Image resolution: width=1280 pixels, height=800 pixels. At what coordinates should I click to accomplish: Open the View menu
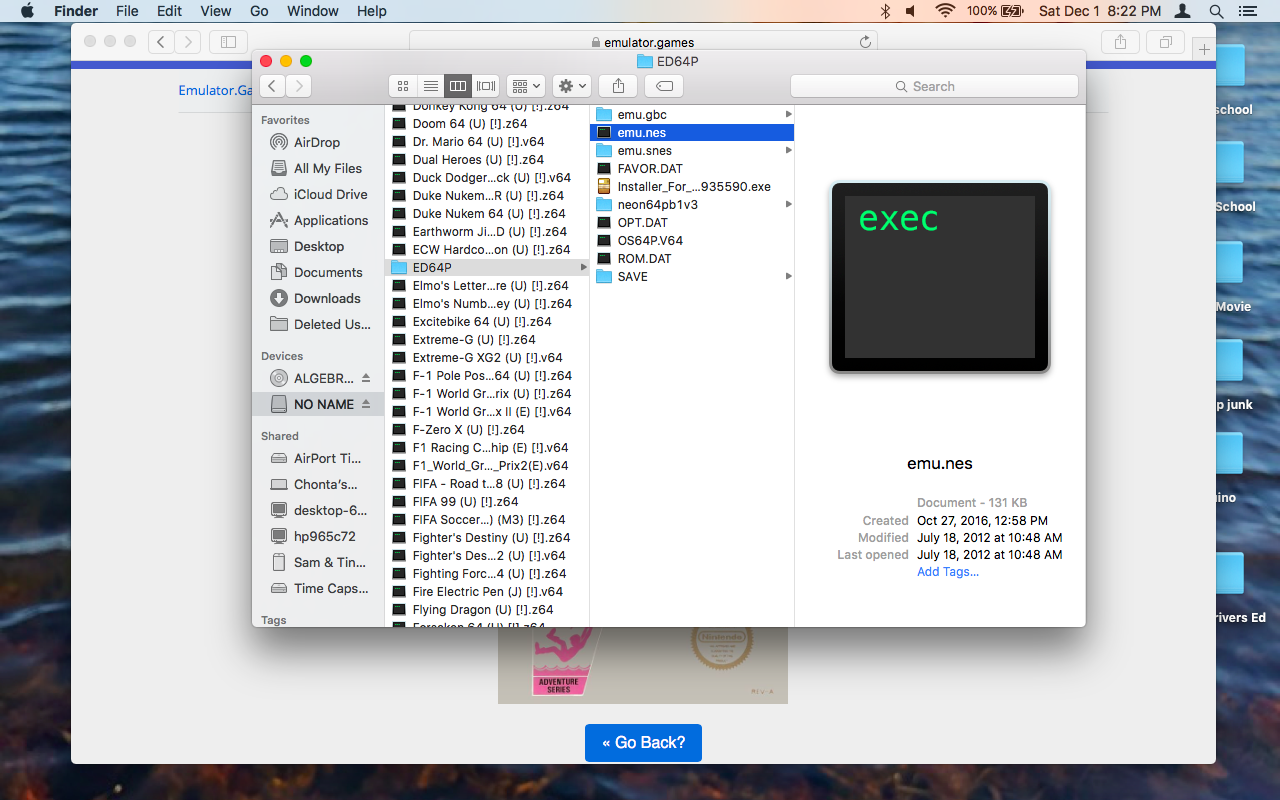pyautogui.click(x=216, y=11)
